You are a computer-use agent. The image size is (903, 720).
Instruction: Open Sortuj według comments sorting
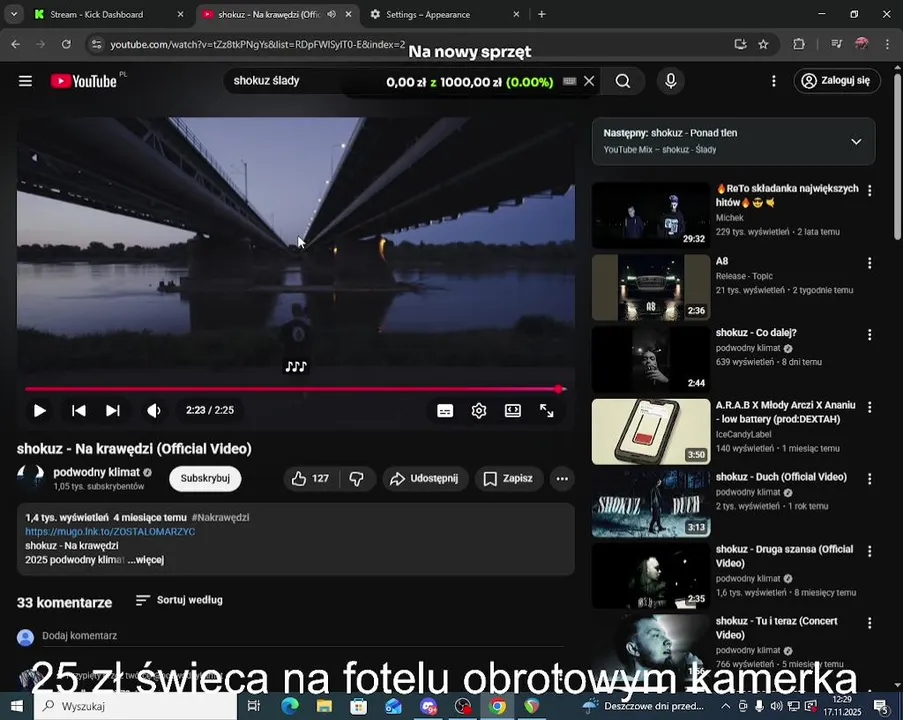coord(179,600)
